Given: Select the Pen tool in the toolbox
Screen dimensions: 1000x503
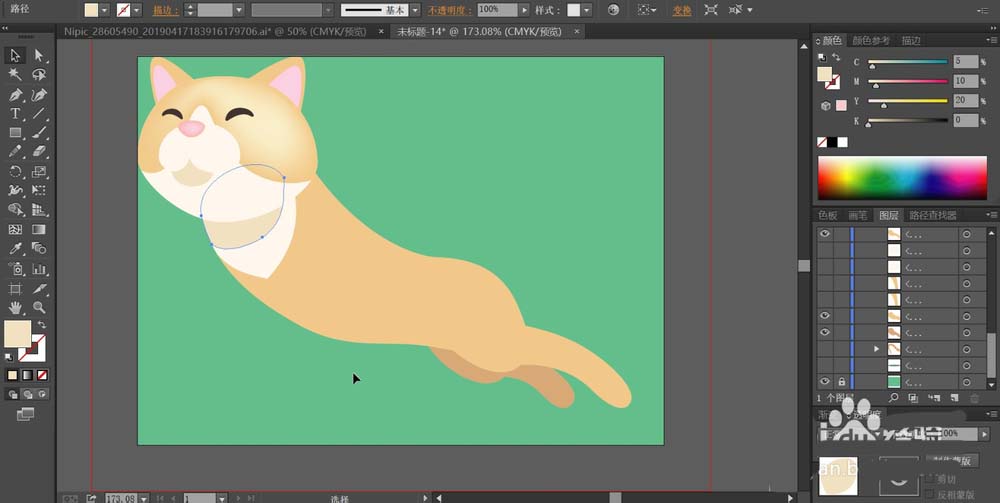Looking at the screenshot, I should pyautogui.click(x=15, y=95).
